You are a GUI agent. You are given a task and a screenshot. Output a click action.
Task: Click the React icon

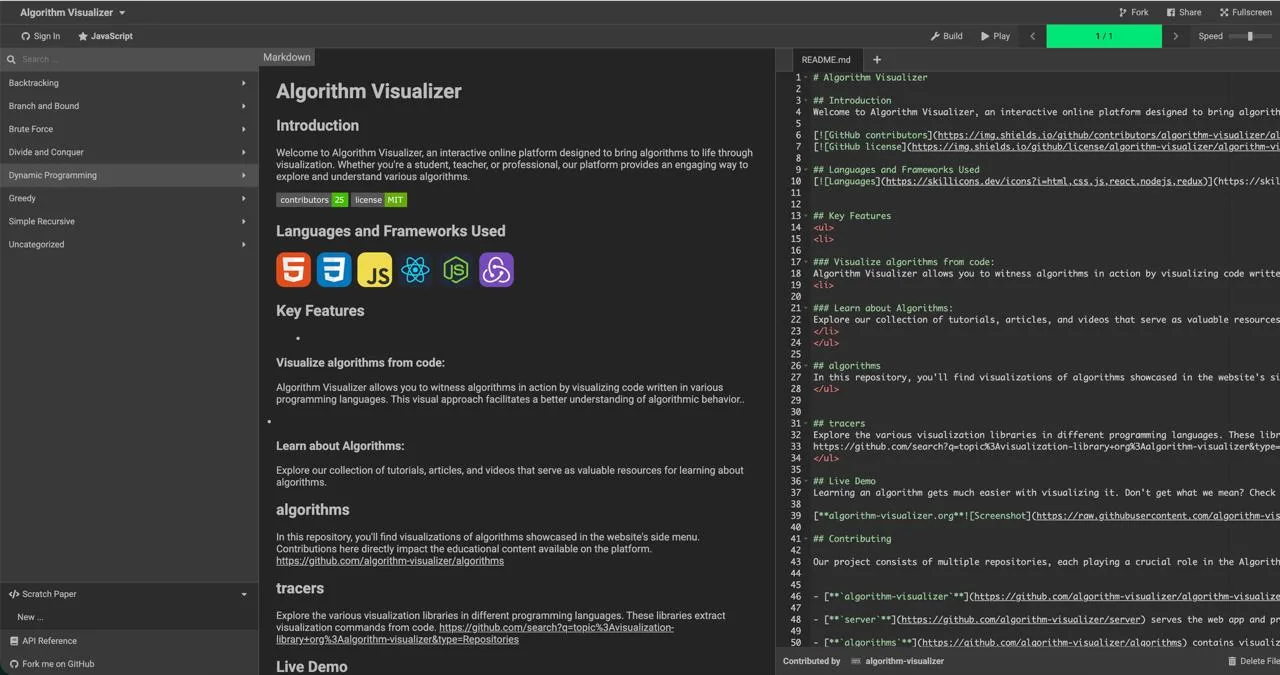coord(415,270)
